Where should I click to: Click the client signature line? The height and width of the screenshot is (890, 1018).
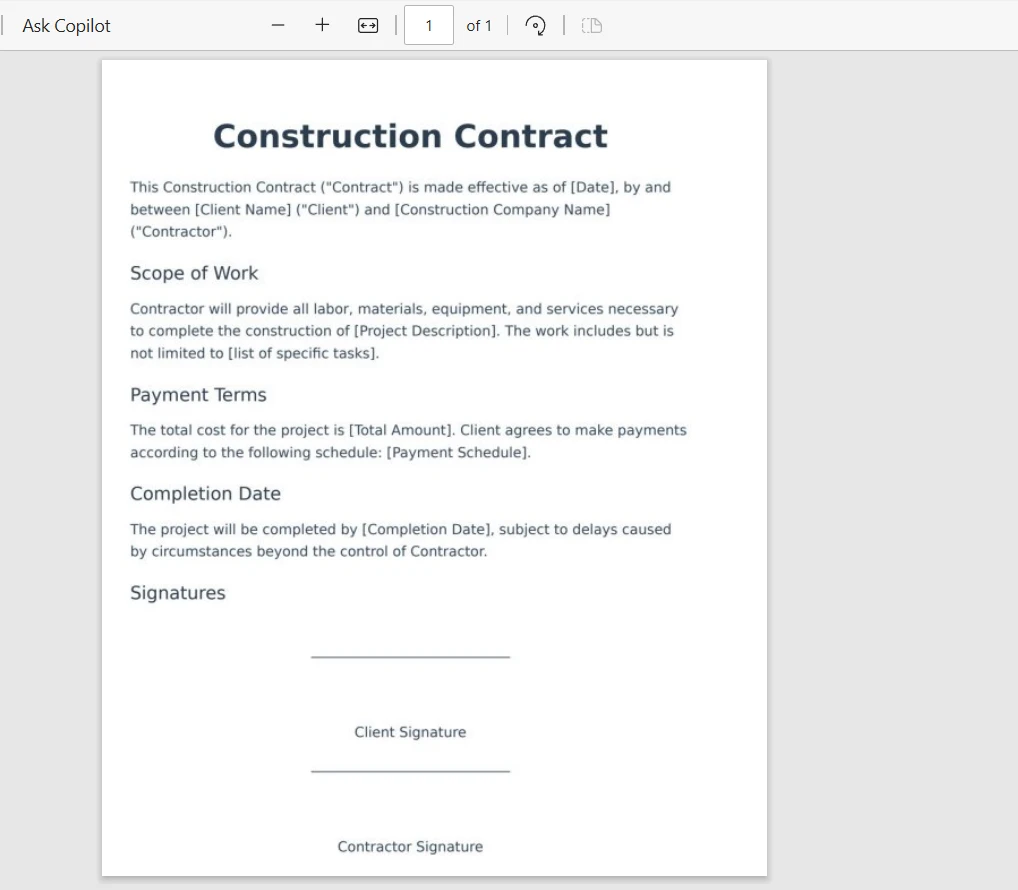click(x=410, y=656)
